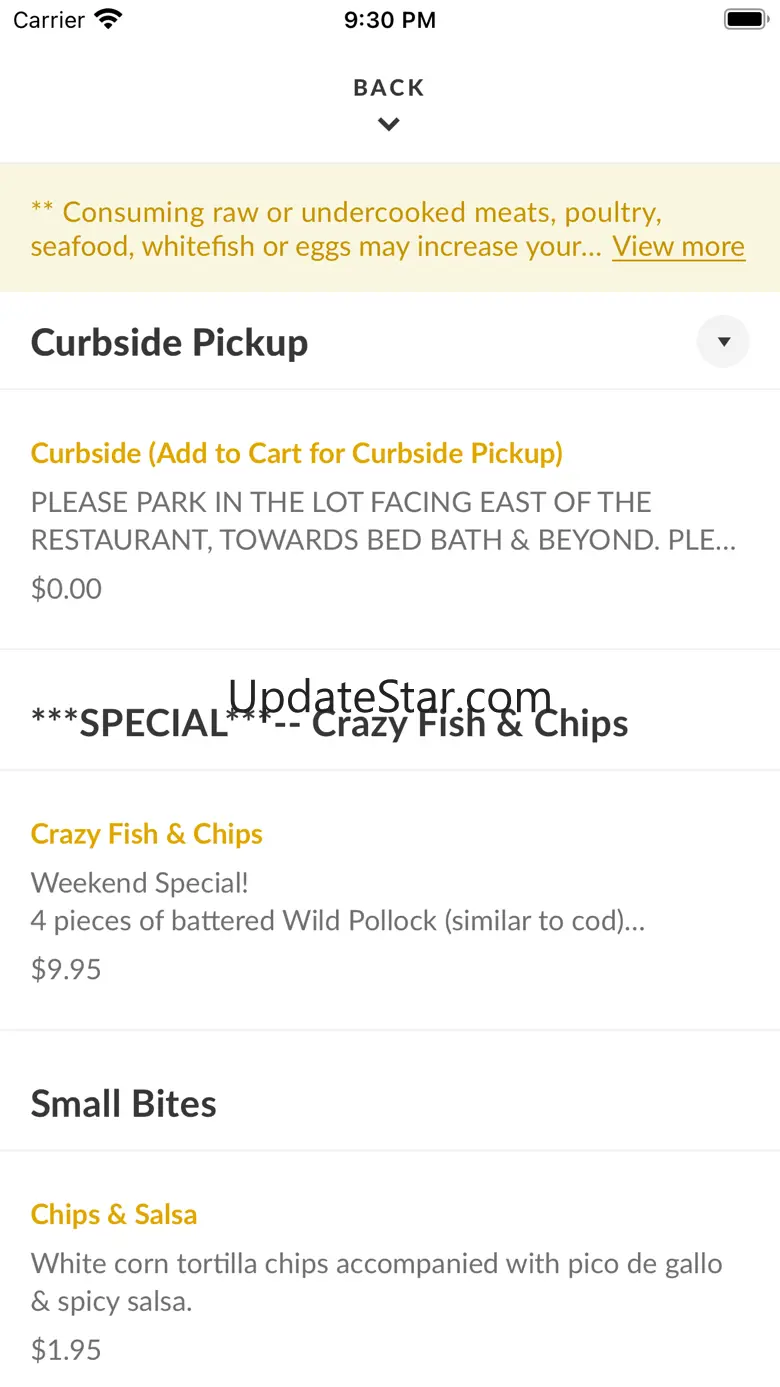780x1387 pixels.
Task: Tap the $9.95 price of Crazy Fish & Chips
Action: pos(66,969)
